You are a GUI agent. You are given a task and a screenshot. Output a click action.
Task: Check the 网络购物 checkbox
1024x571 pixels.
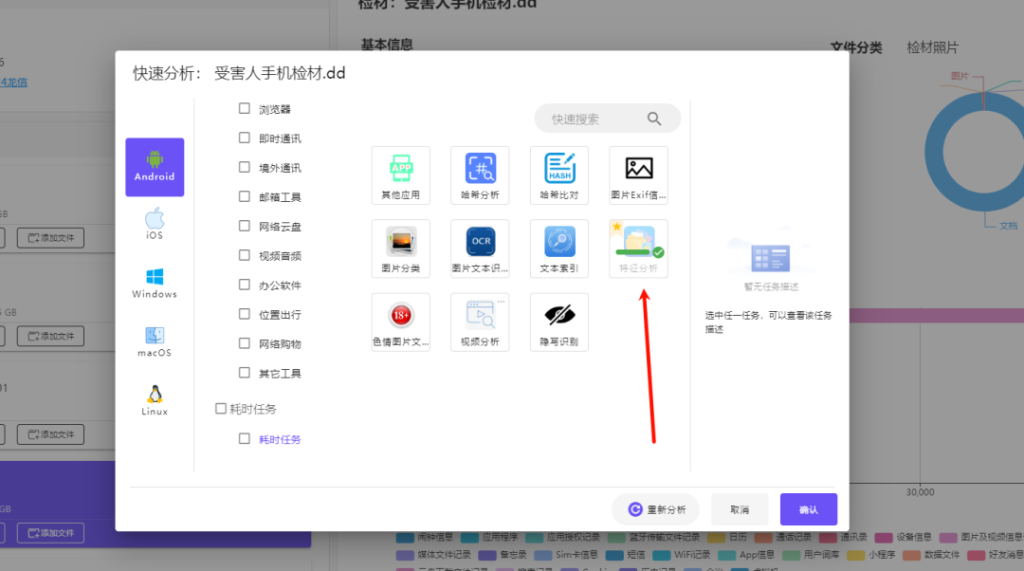244,343
